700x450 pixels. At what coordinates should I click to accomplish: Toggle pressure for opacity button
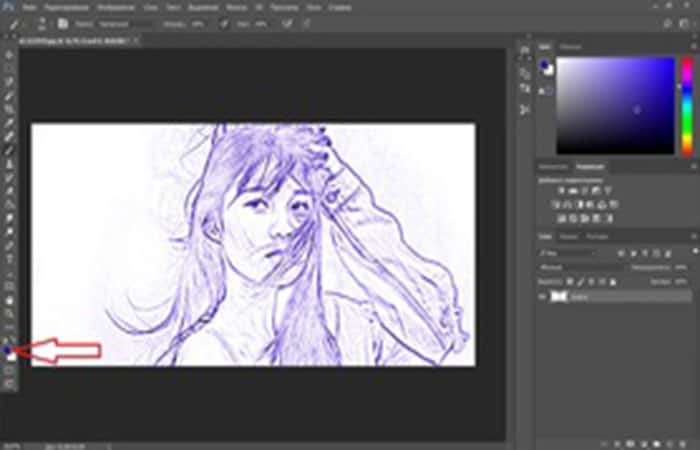(x=225, y=24)
